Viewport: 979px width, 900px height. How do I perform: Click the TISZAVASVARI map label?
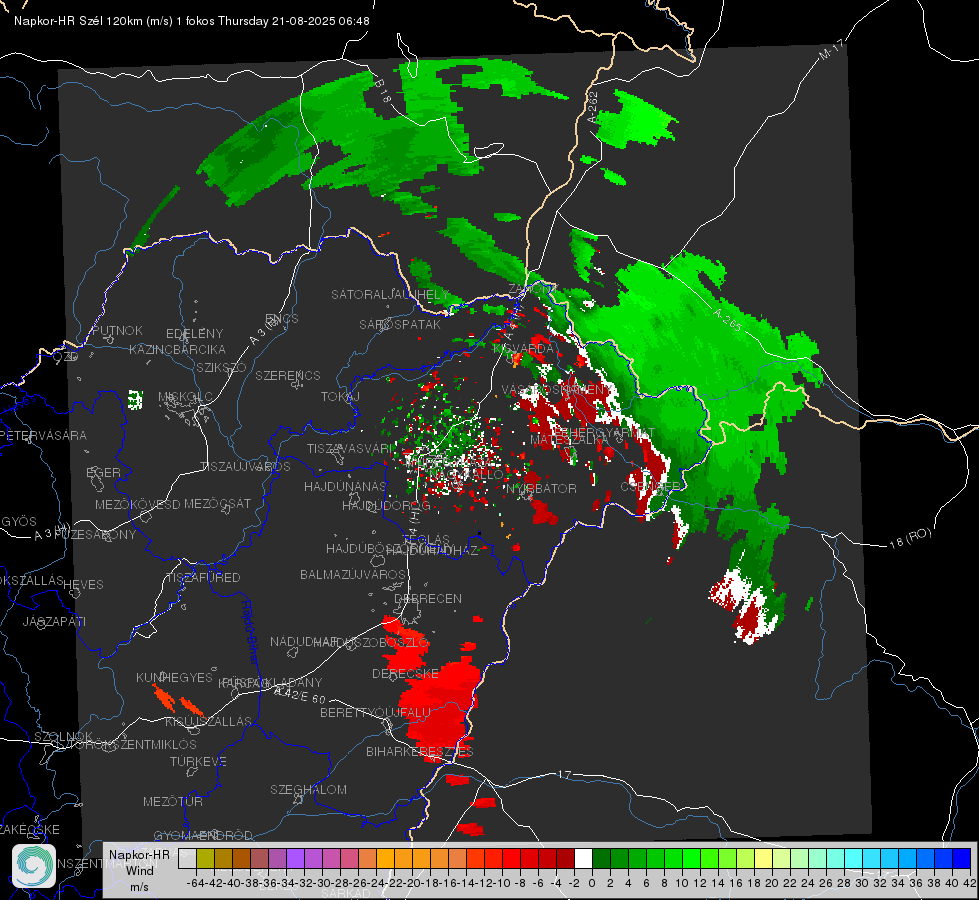coord(351,448)
